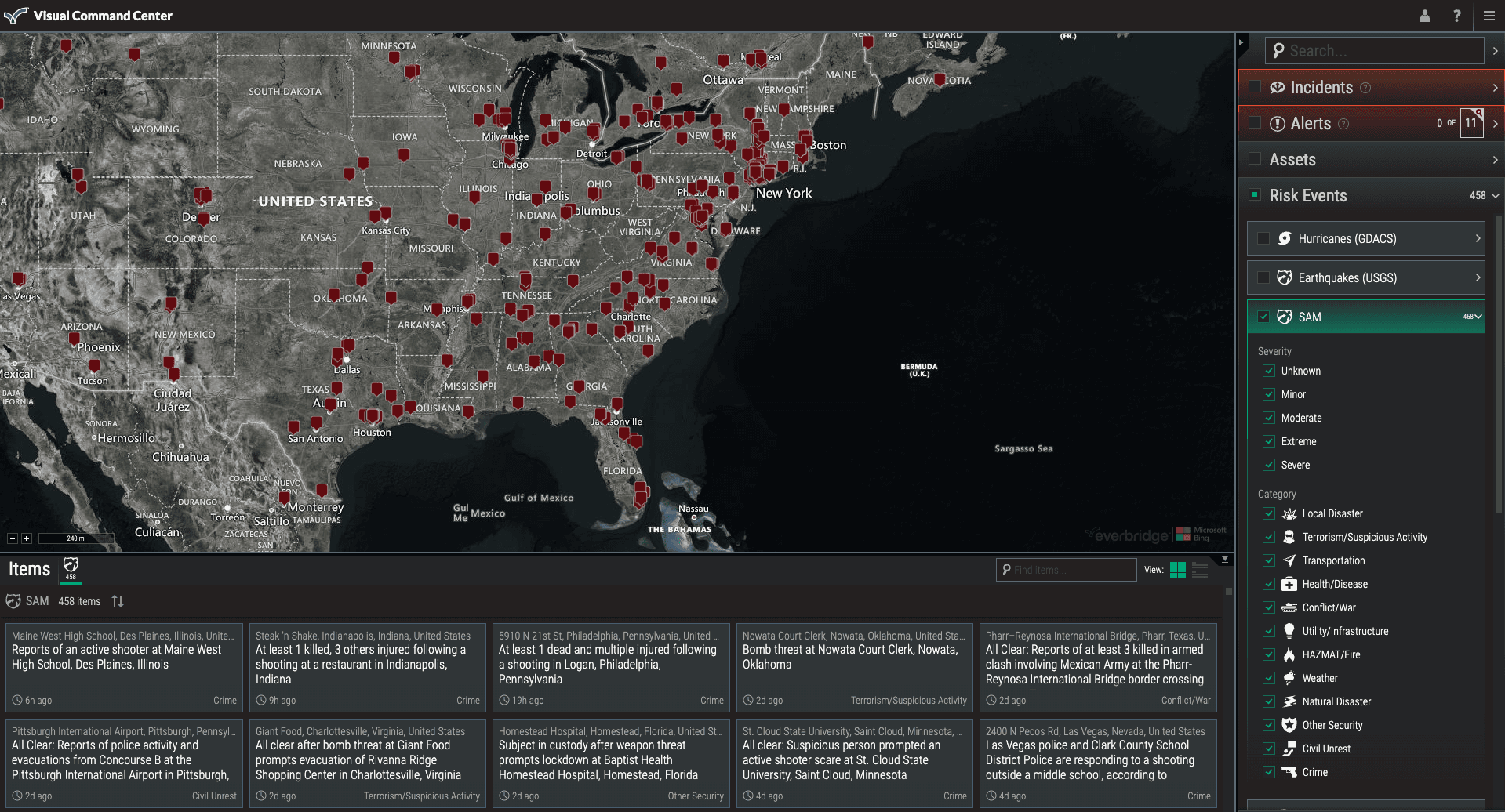Click the Earthquakes (USGS) feed icon
This screenshot has width=1505, height=812.
[x=1285, y=277]
